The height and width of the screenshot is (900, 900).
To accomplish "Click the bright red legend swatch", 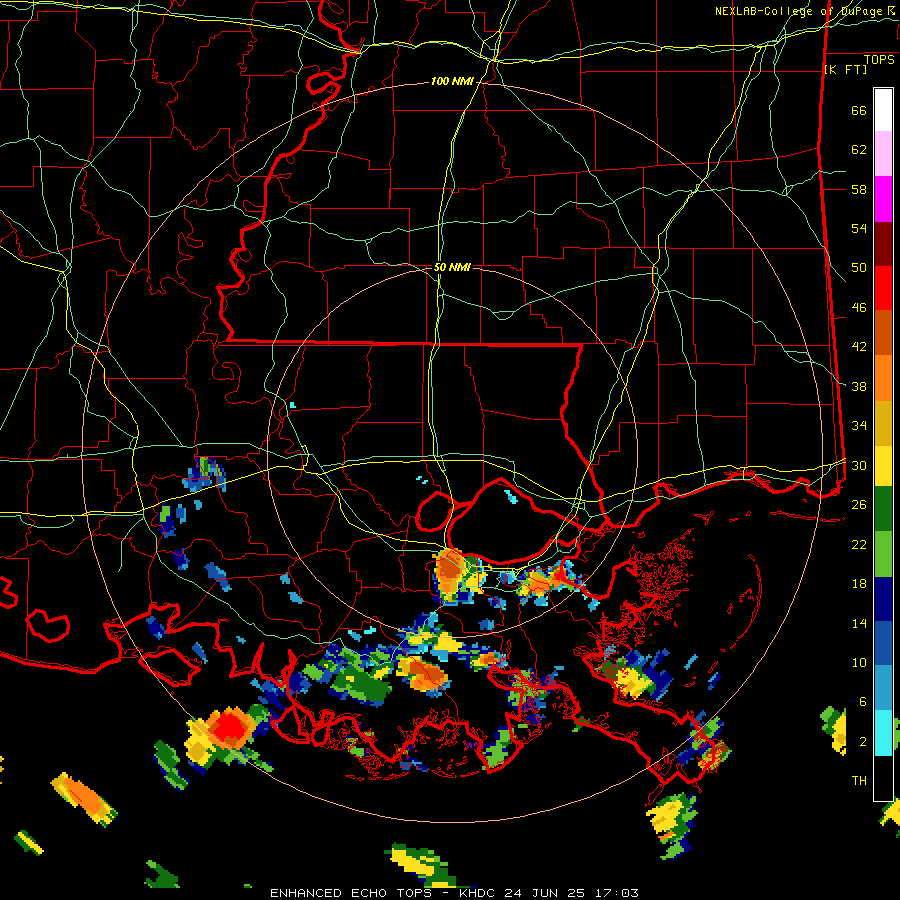I will [883, 288].
